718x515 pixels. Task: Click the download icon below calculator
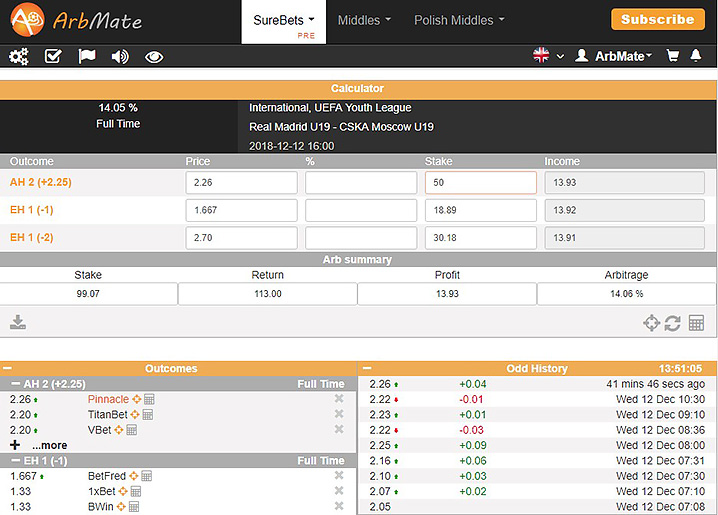[x=18, y=322]
